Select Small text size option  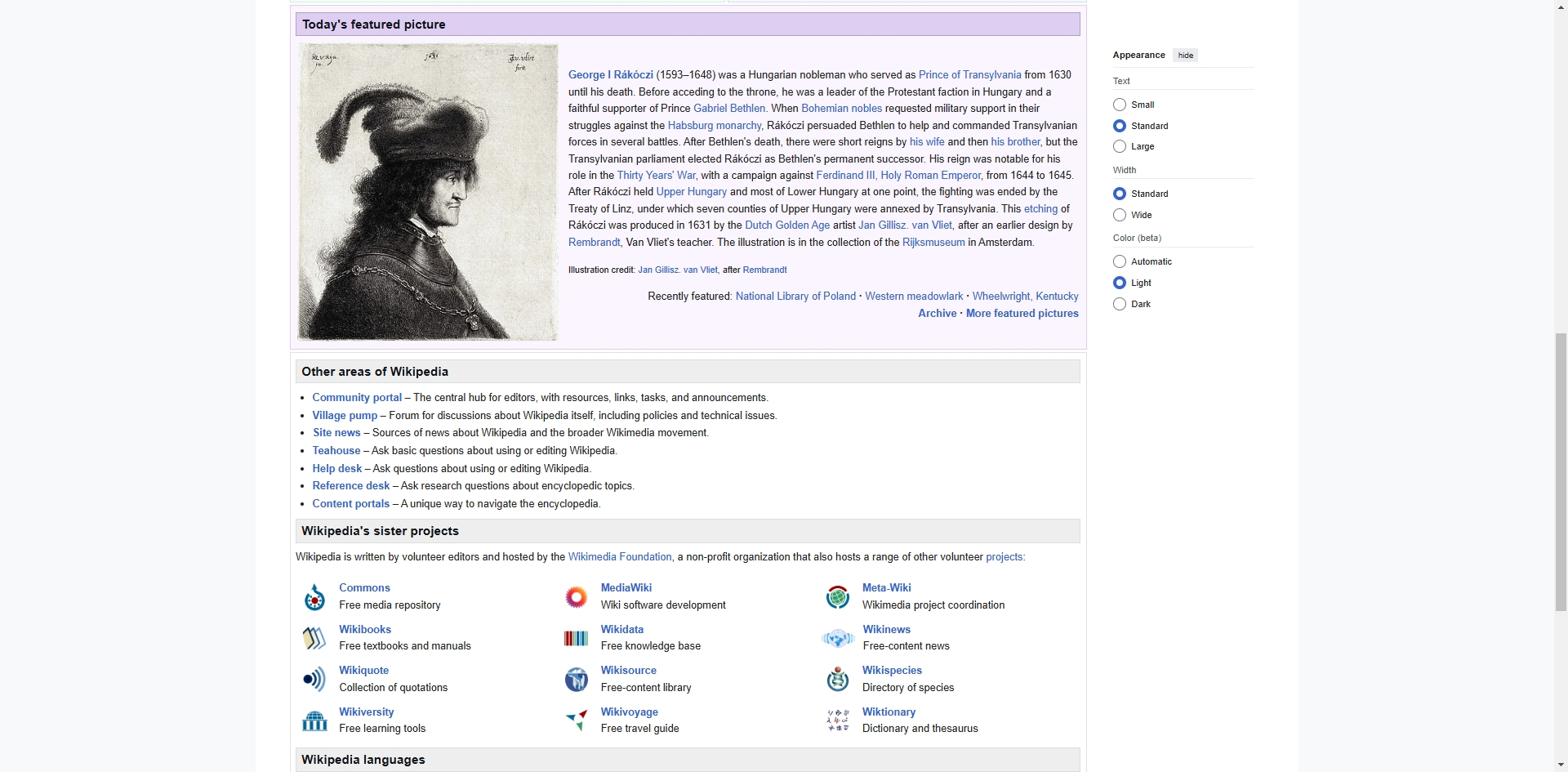[1120, 105]
